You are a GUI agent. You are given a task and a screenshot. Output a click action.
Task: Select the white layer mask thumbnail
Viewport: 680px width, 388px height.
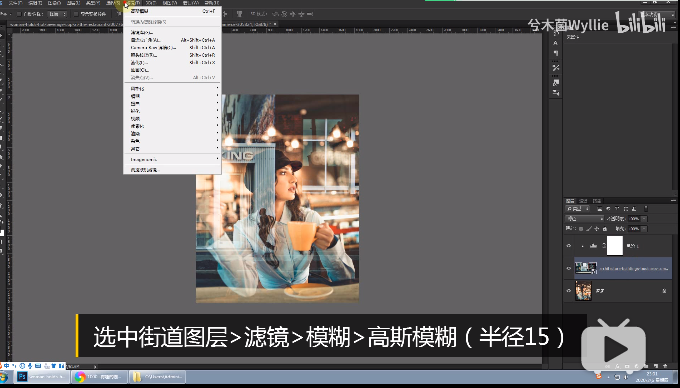tap(615, 246)
